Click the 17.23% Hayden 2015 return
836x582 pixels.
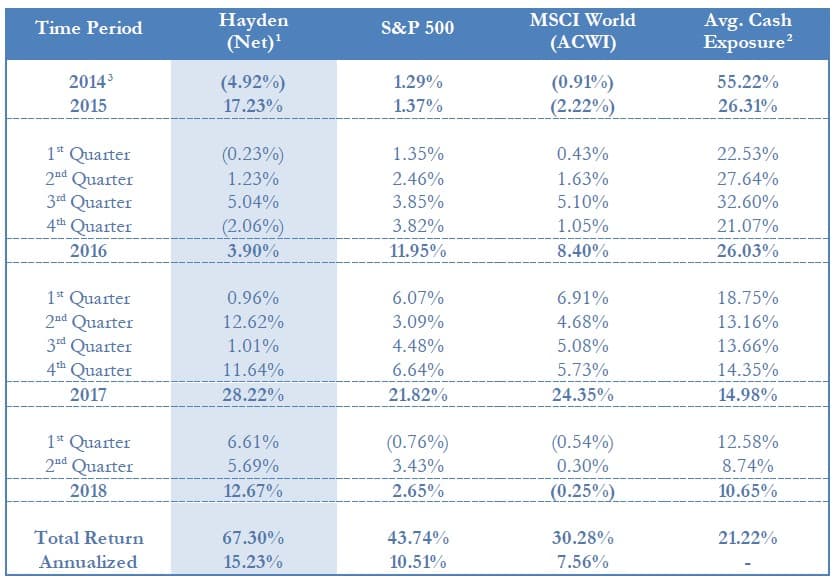[254, 106]
